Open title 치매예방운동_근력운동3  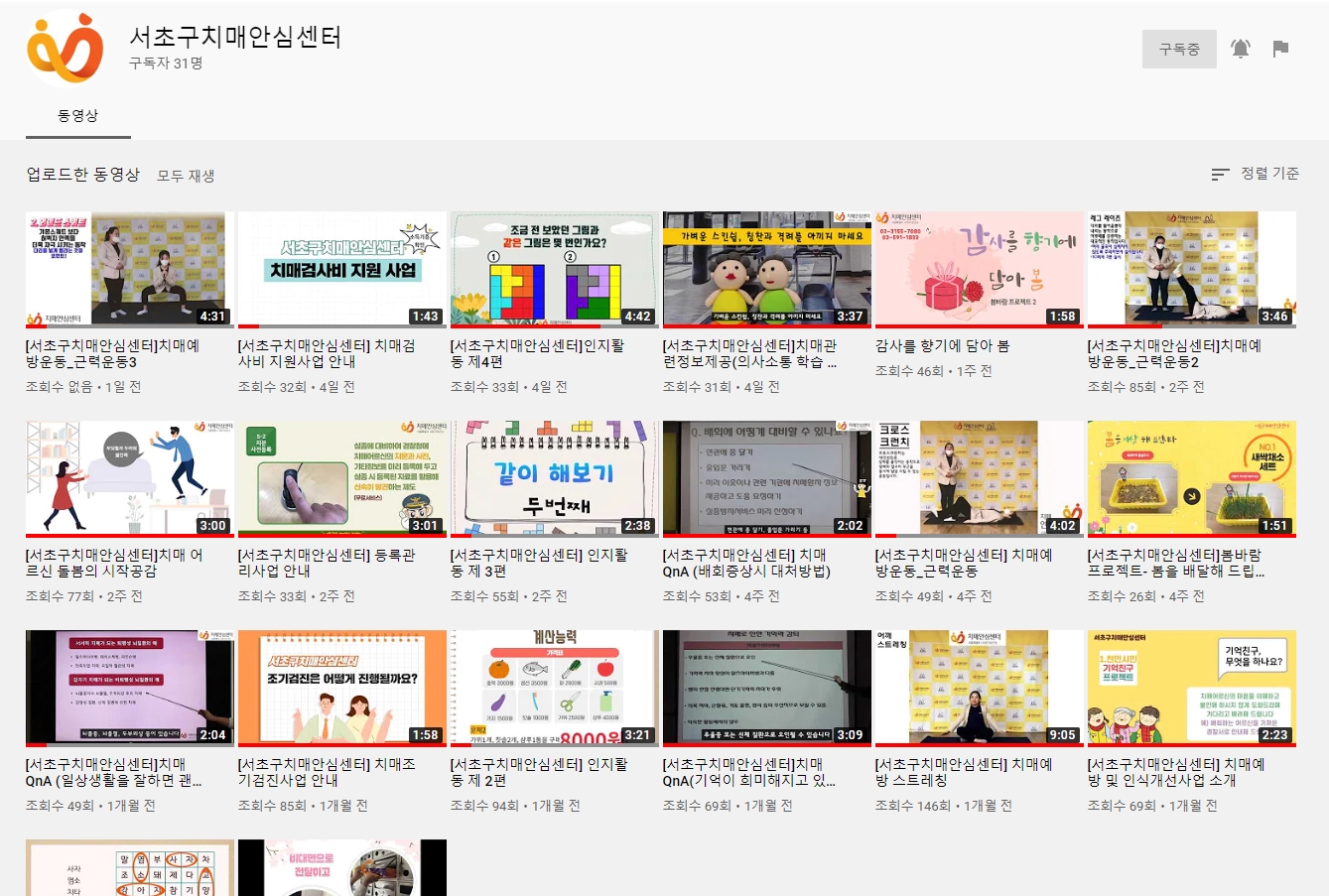click(x=113, y=354)
